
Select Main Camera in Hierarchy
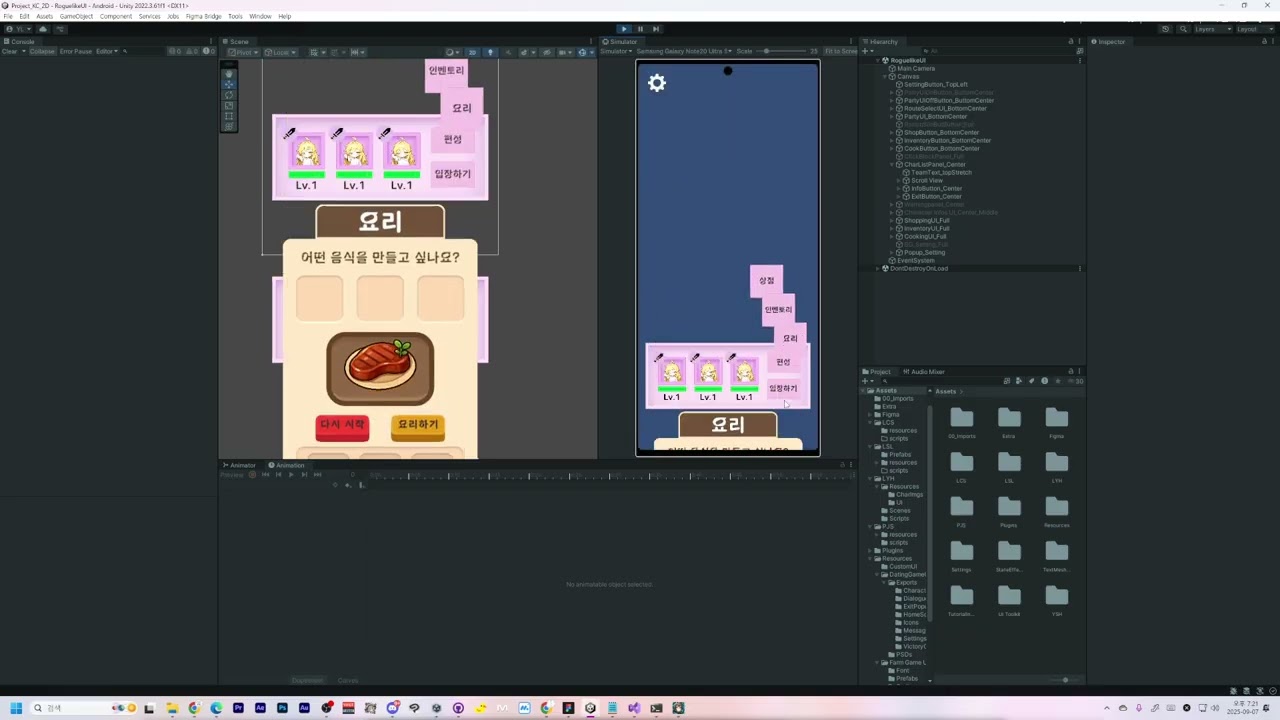[916, 69]
